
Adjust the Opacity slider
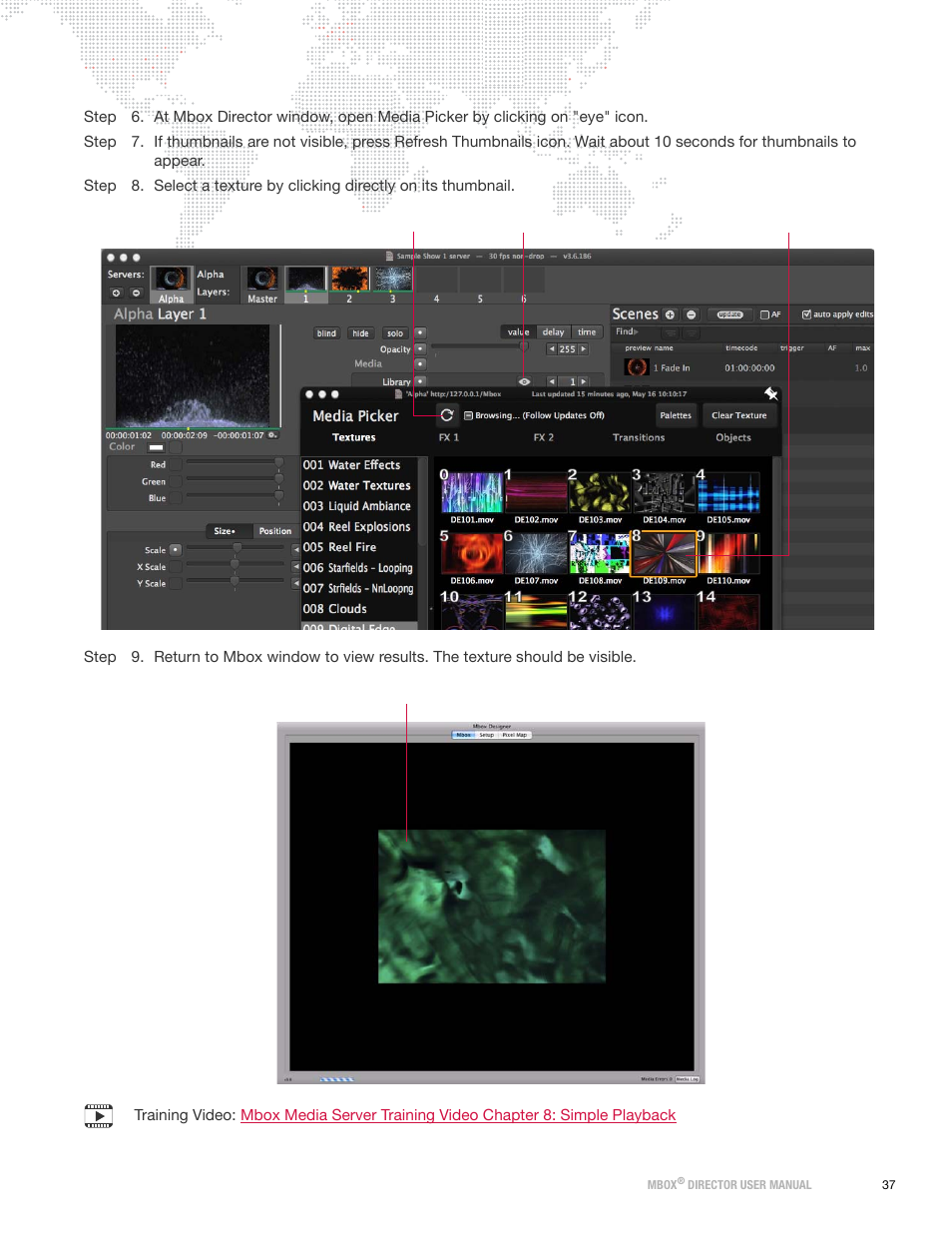coord(480,347)
